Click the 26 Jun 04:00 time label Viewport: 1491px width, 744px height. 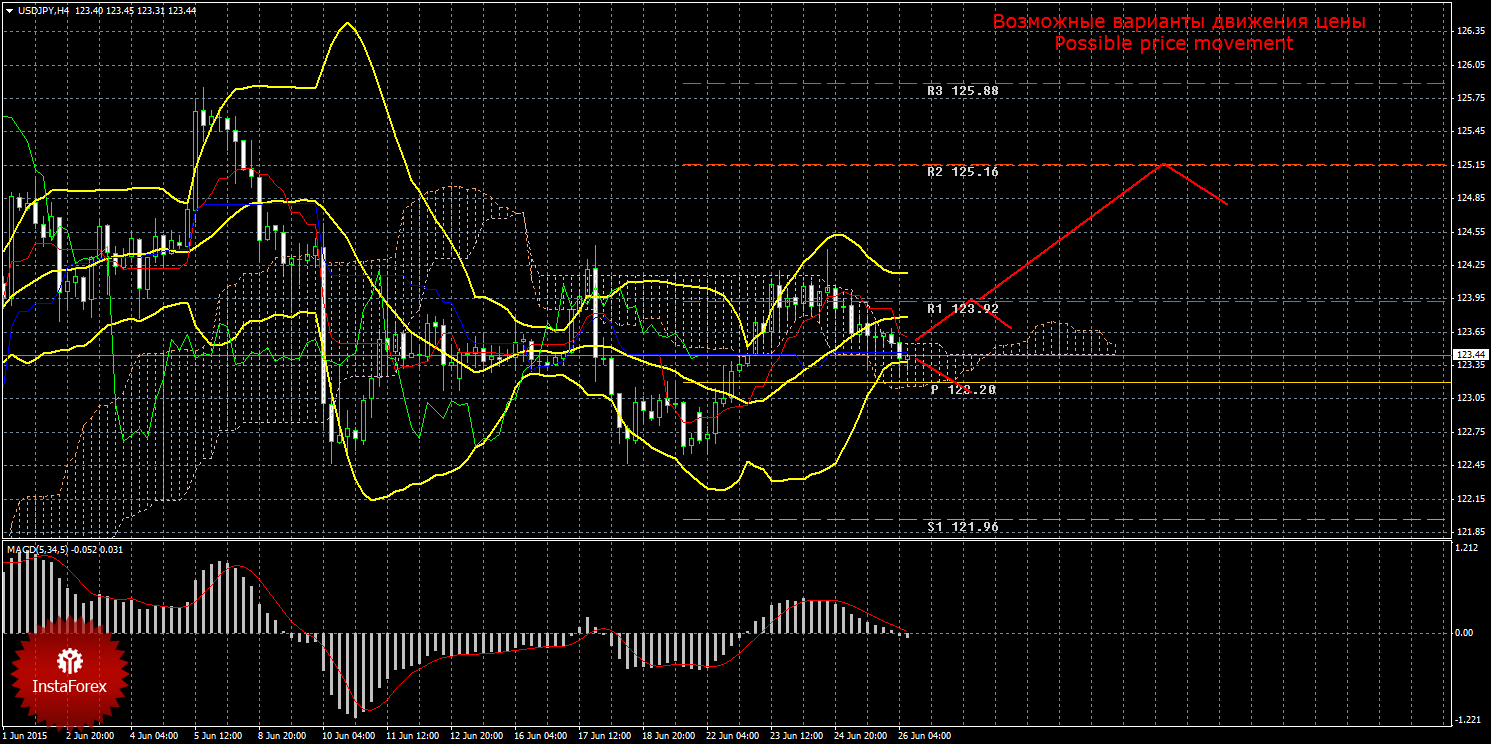[x=924, y=736]
